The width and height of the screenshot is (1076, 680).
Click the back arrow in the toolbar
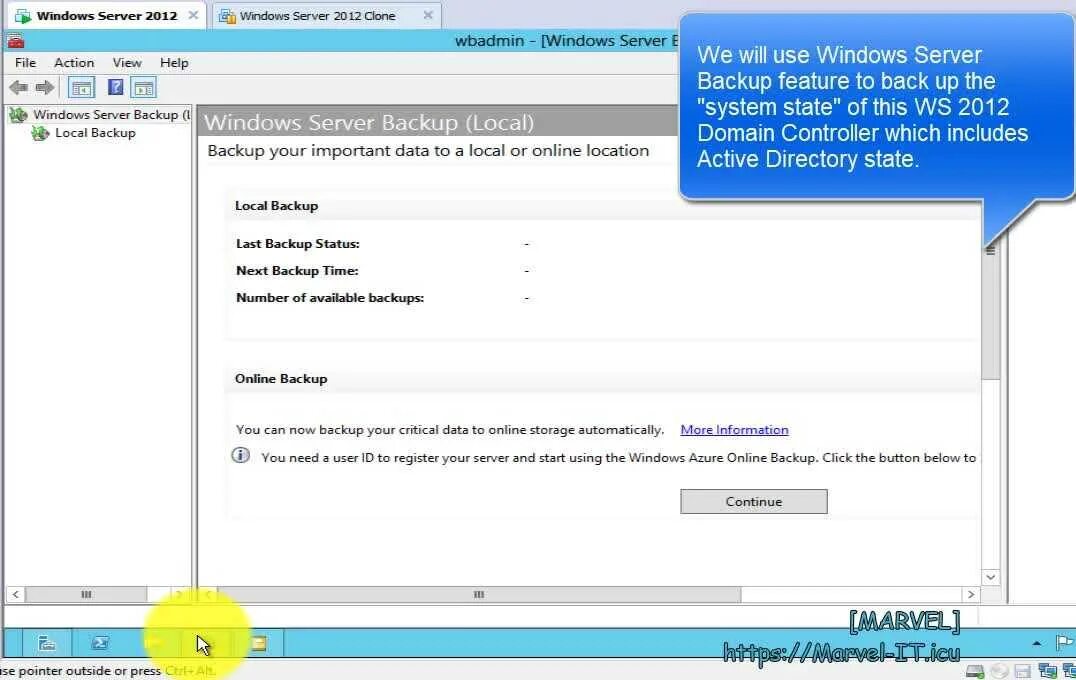click(x=19, y=88)
